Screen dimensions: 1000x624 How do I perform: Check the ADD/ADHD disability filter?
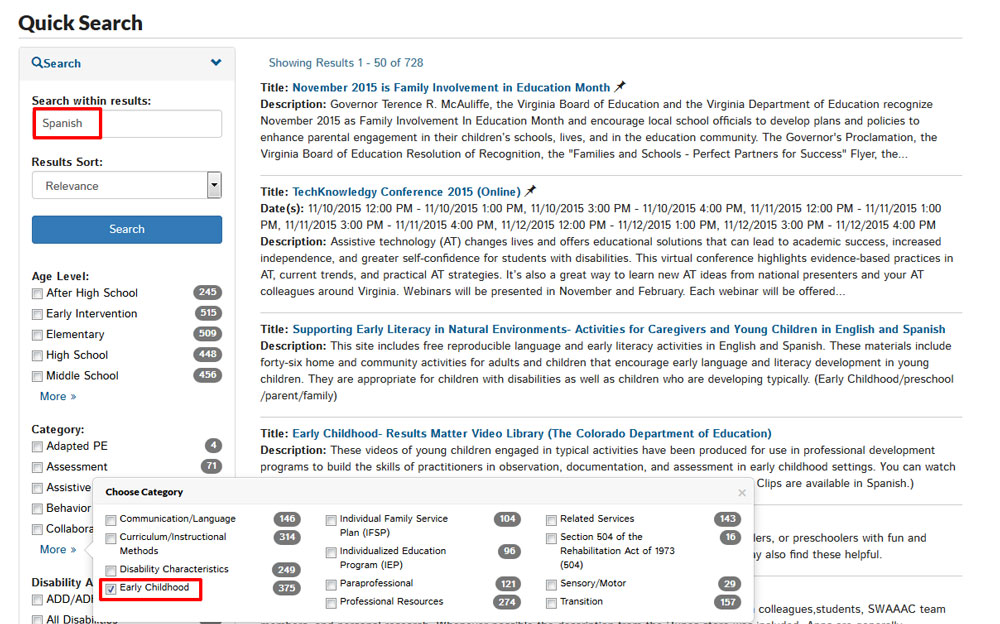click(x=37, y=601)
